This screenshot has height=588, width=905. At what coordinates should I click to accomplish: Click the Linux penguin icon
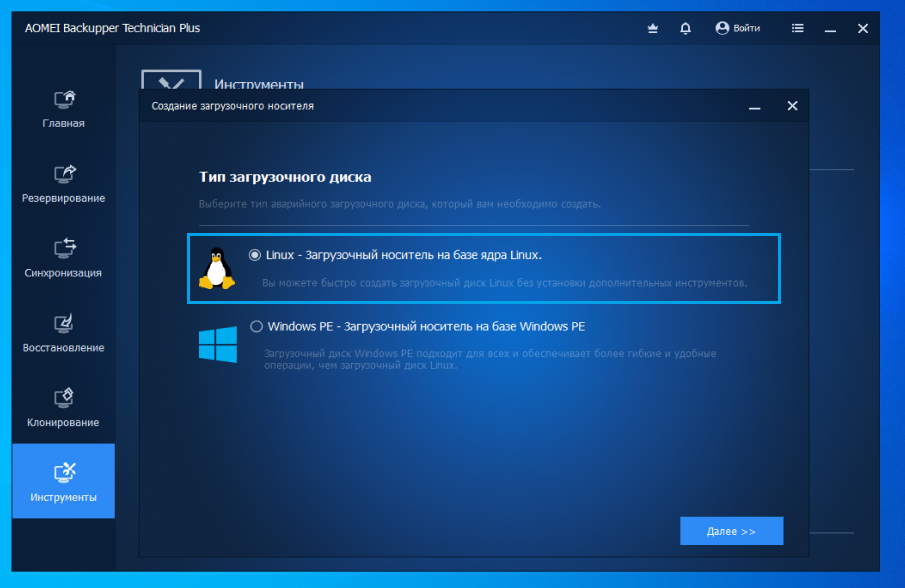tap(217, 268)
